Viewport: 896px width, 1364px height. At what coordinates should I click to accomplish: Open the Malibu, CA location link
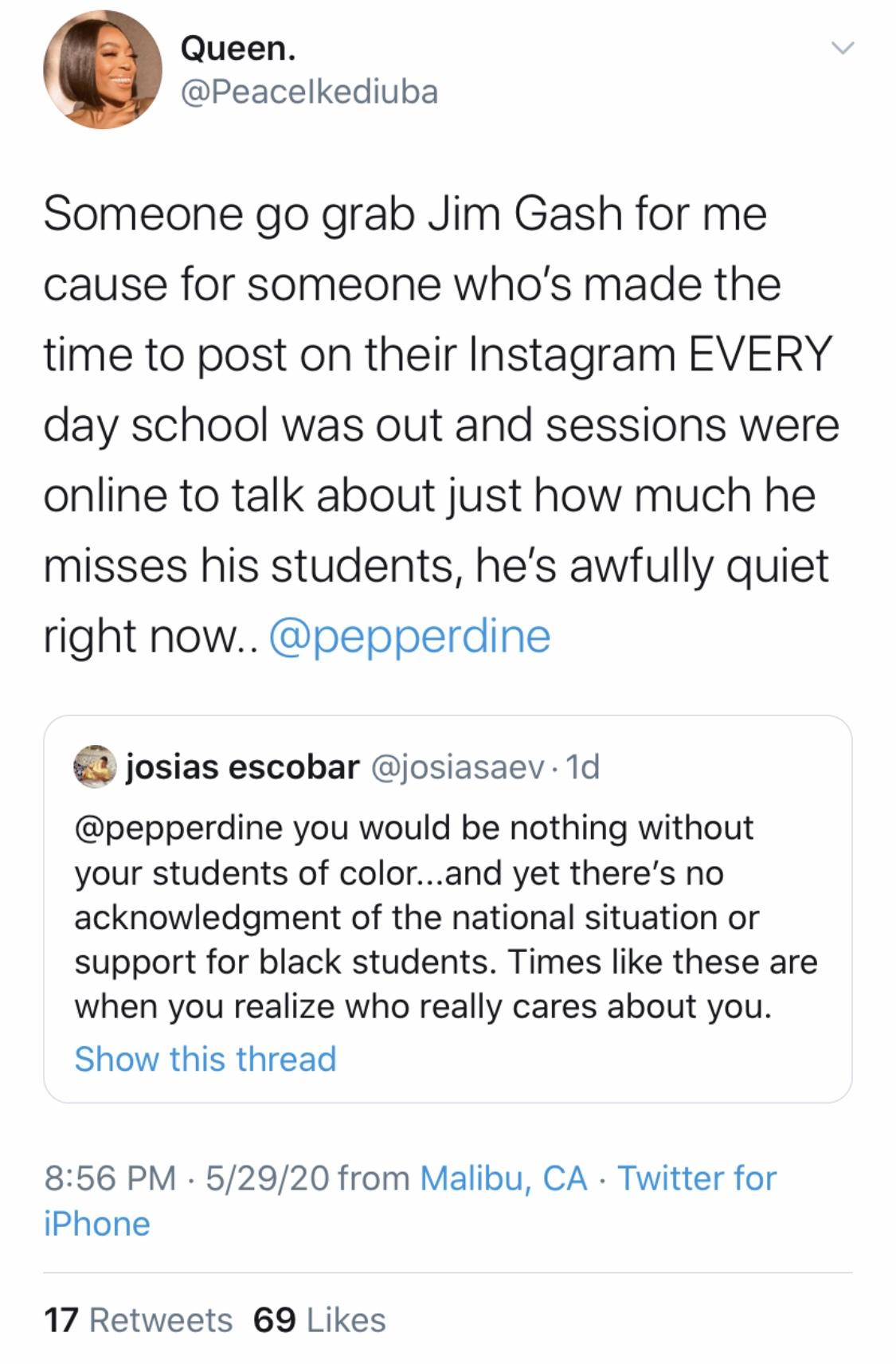click(x=503, y=1178)
